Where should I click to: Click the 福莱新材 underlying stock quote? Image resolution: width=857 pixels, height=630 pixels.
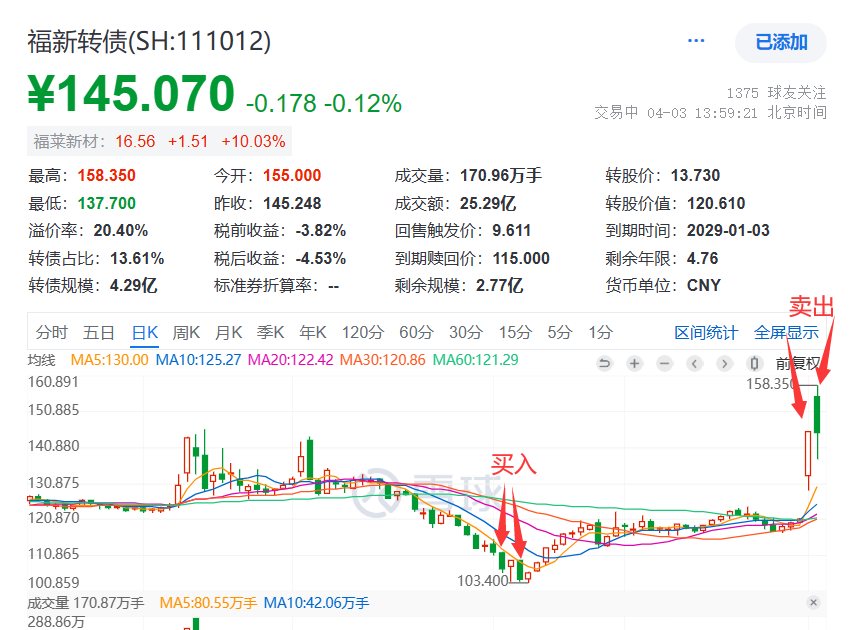(159, 142)
